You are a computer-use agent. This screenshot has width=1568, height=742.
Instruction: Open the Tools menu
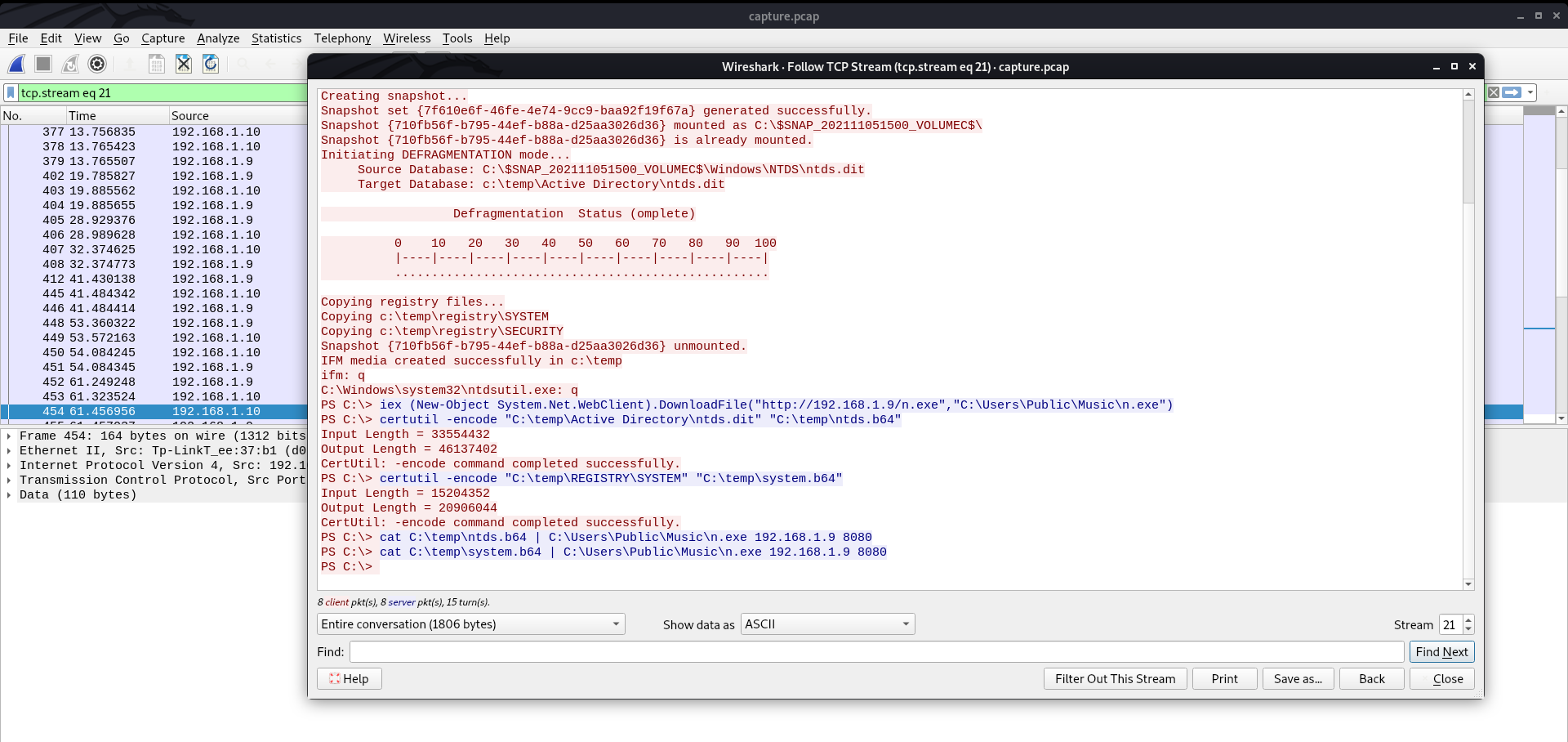[x=457, y=38]
